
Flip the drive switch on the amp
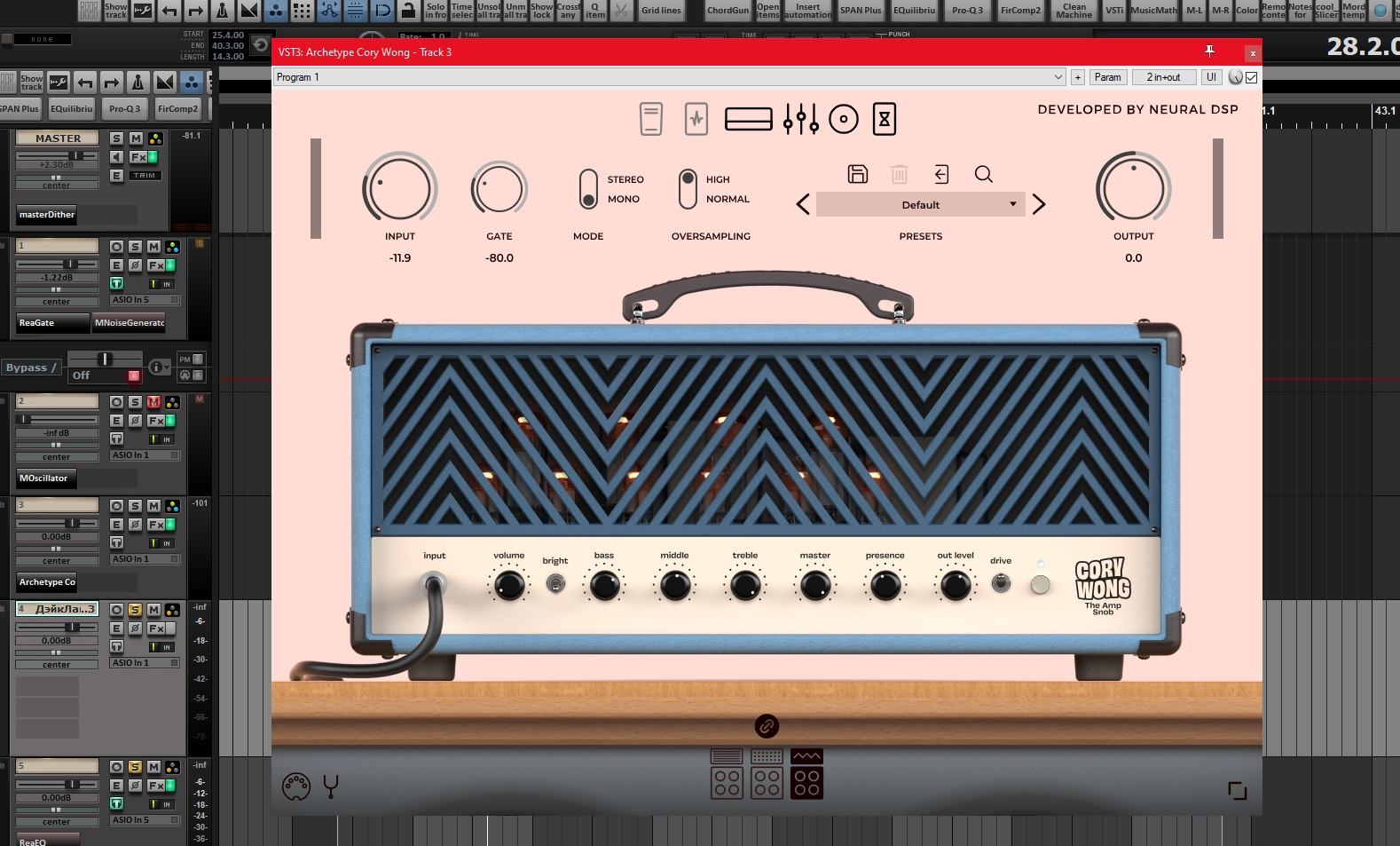pos(1001,582)
